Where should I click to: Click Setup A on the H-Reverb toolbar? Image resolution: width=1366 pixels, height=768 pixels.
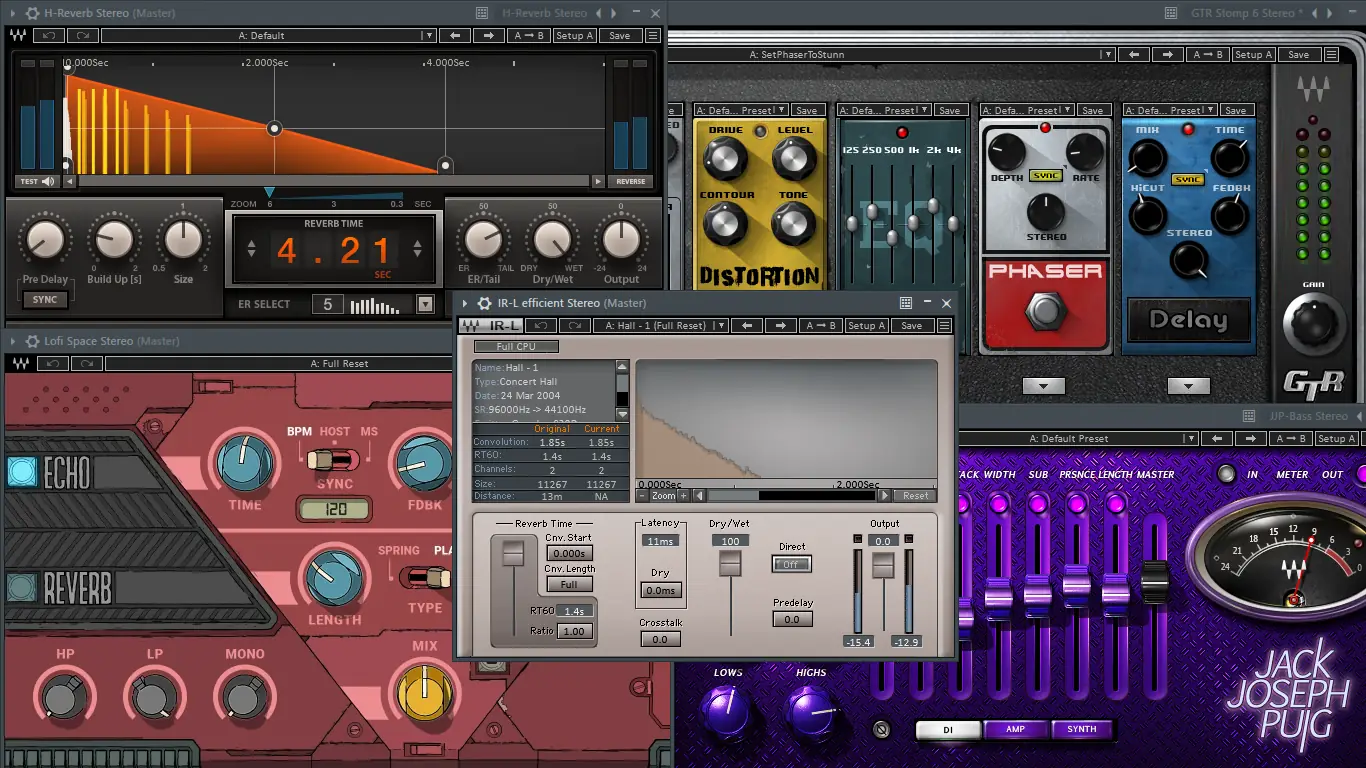pyautogui.click(x=574, y=34)
